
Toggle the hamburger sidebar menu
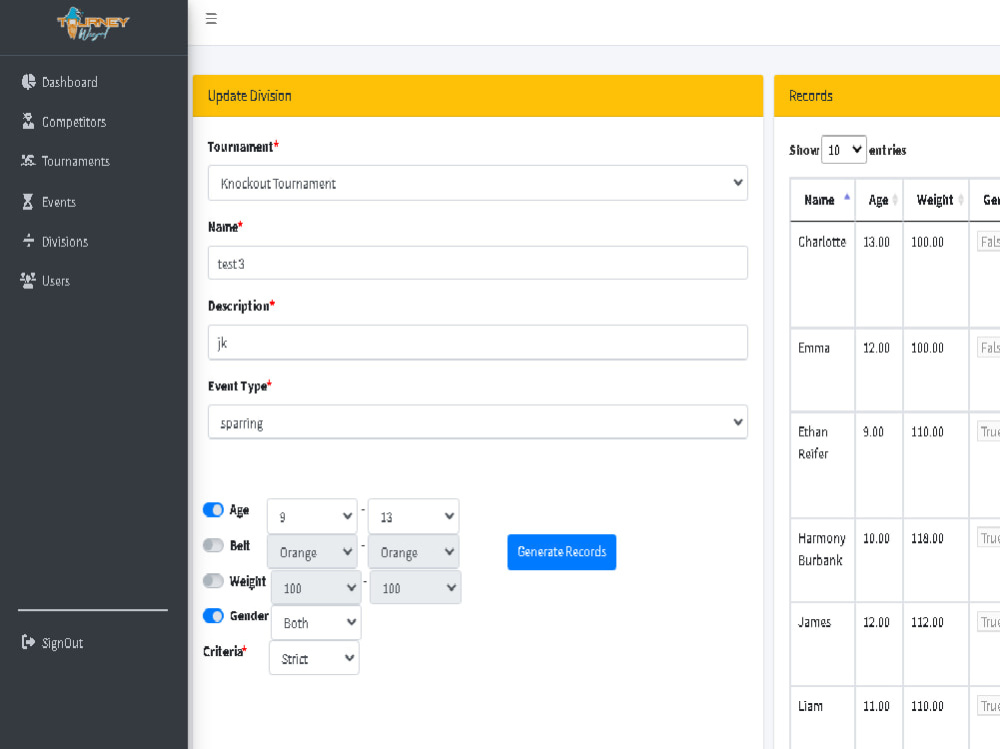click(211, 19)
